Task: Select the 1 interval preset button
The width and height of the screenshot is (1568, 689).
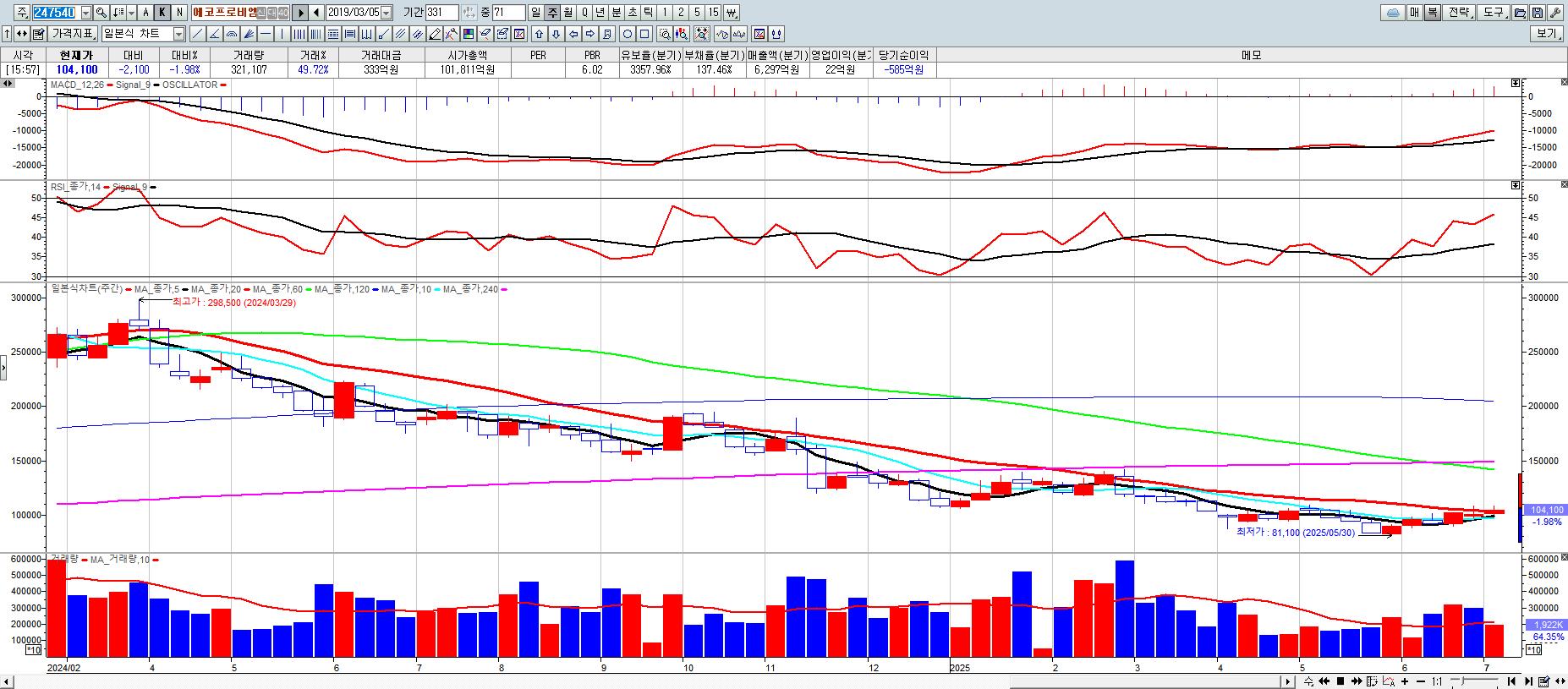Action: pyautogui.click(x=663, y=13)
